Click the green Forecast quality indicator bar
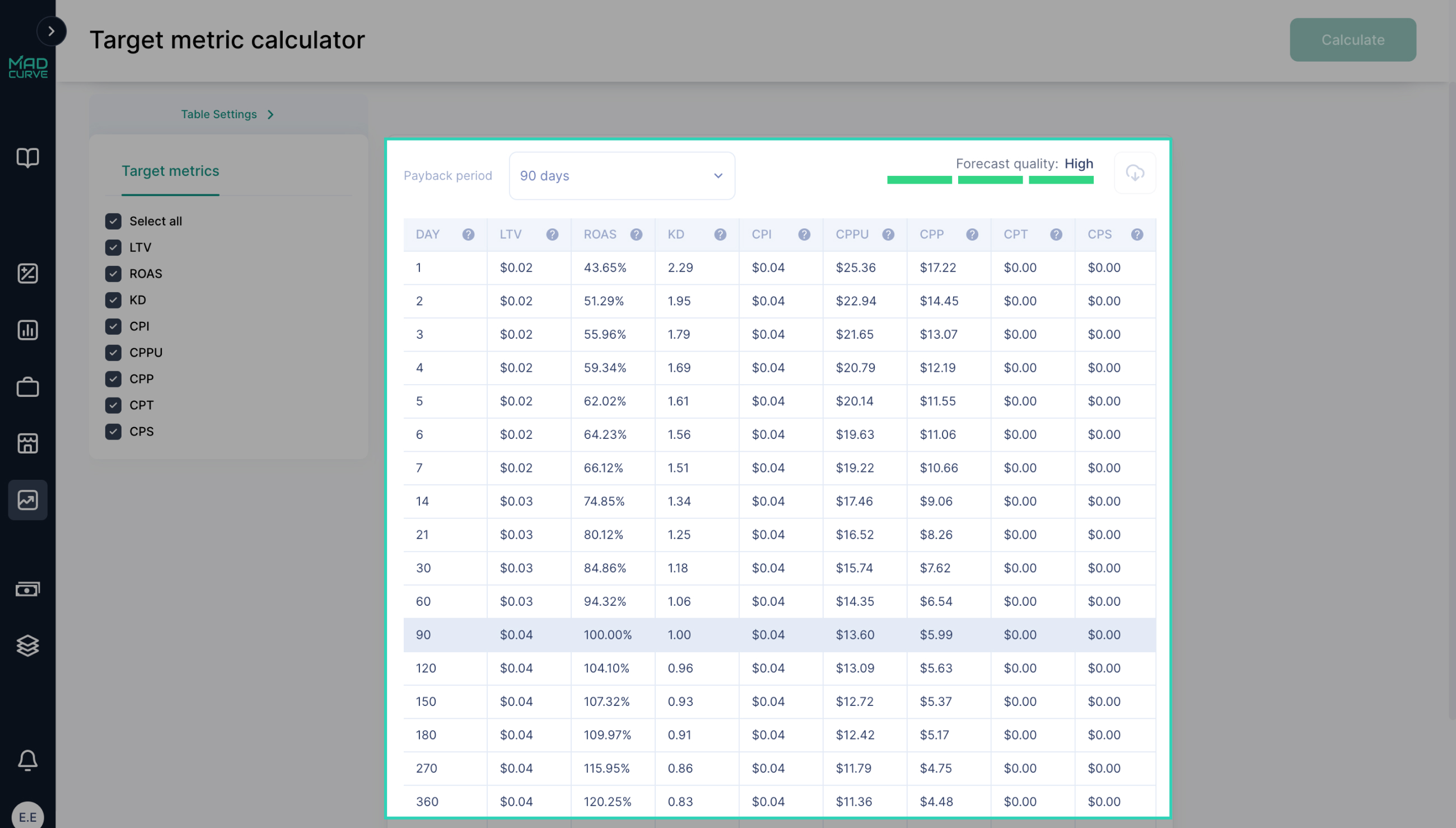 [990, 180]
